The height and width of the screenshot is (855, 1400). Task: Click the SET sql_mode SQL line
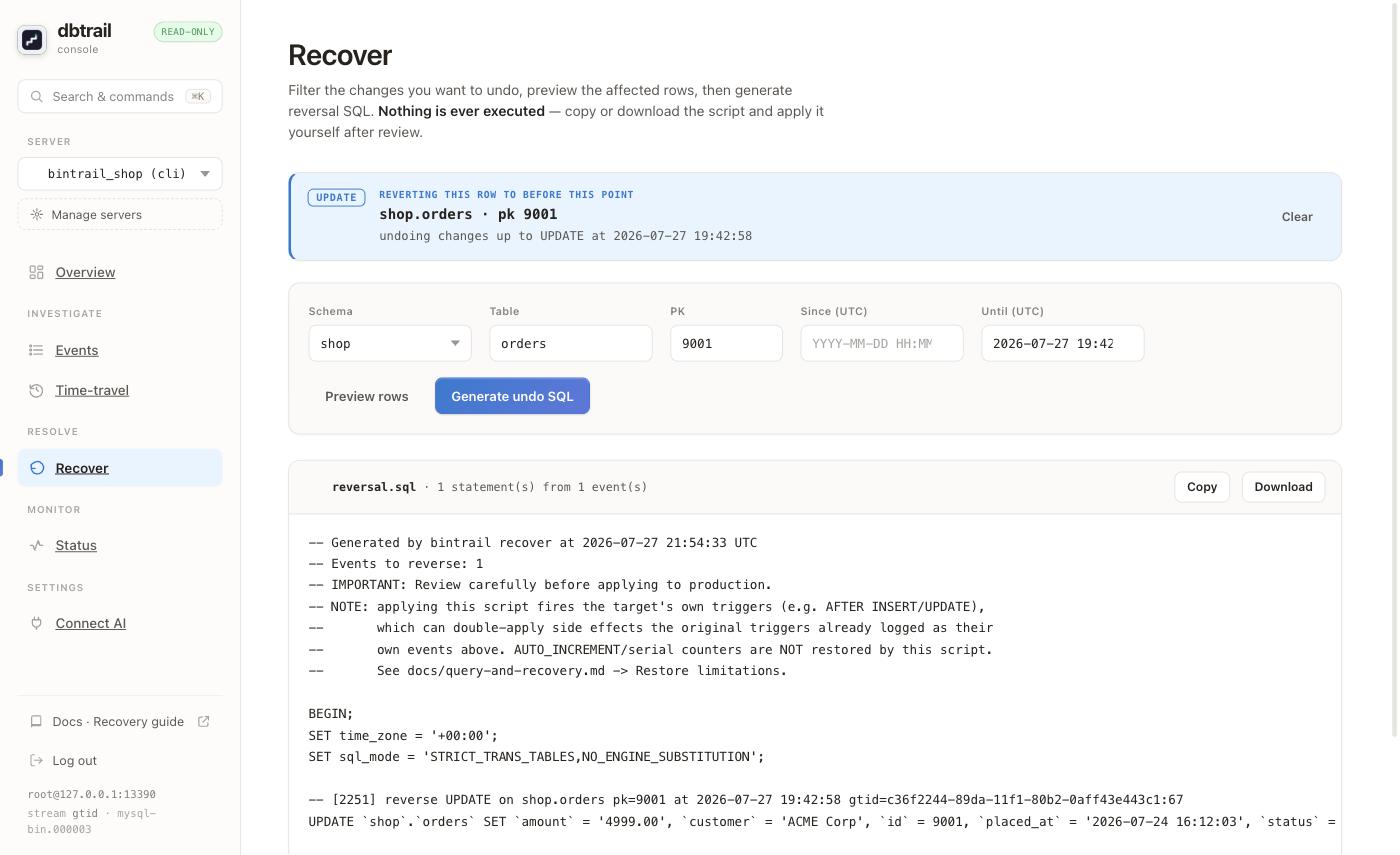[536, 757]
